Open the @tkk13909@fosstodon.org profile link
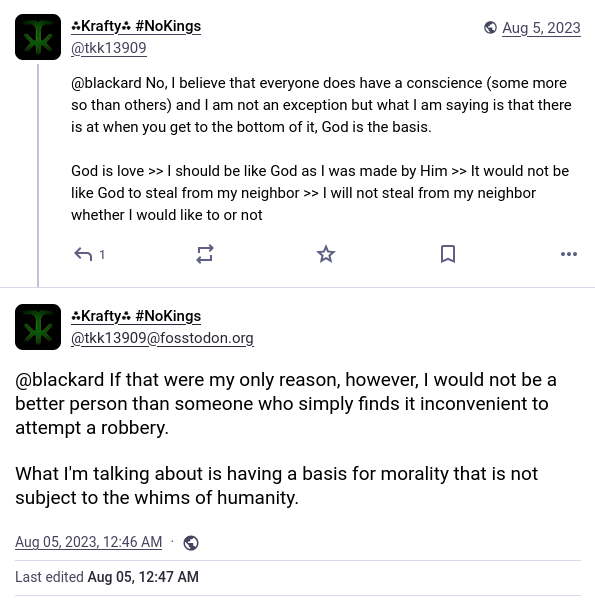This screenshot has width=595, height=600. tap(162, 338)
